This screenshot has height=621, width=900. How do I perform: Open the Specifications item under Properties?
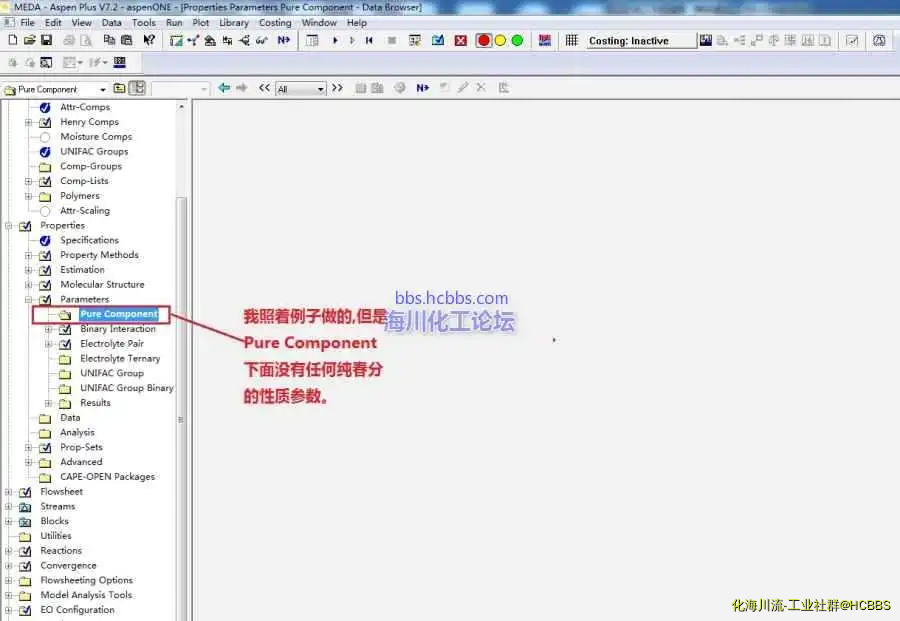[x=89, y=240]
